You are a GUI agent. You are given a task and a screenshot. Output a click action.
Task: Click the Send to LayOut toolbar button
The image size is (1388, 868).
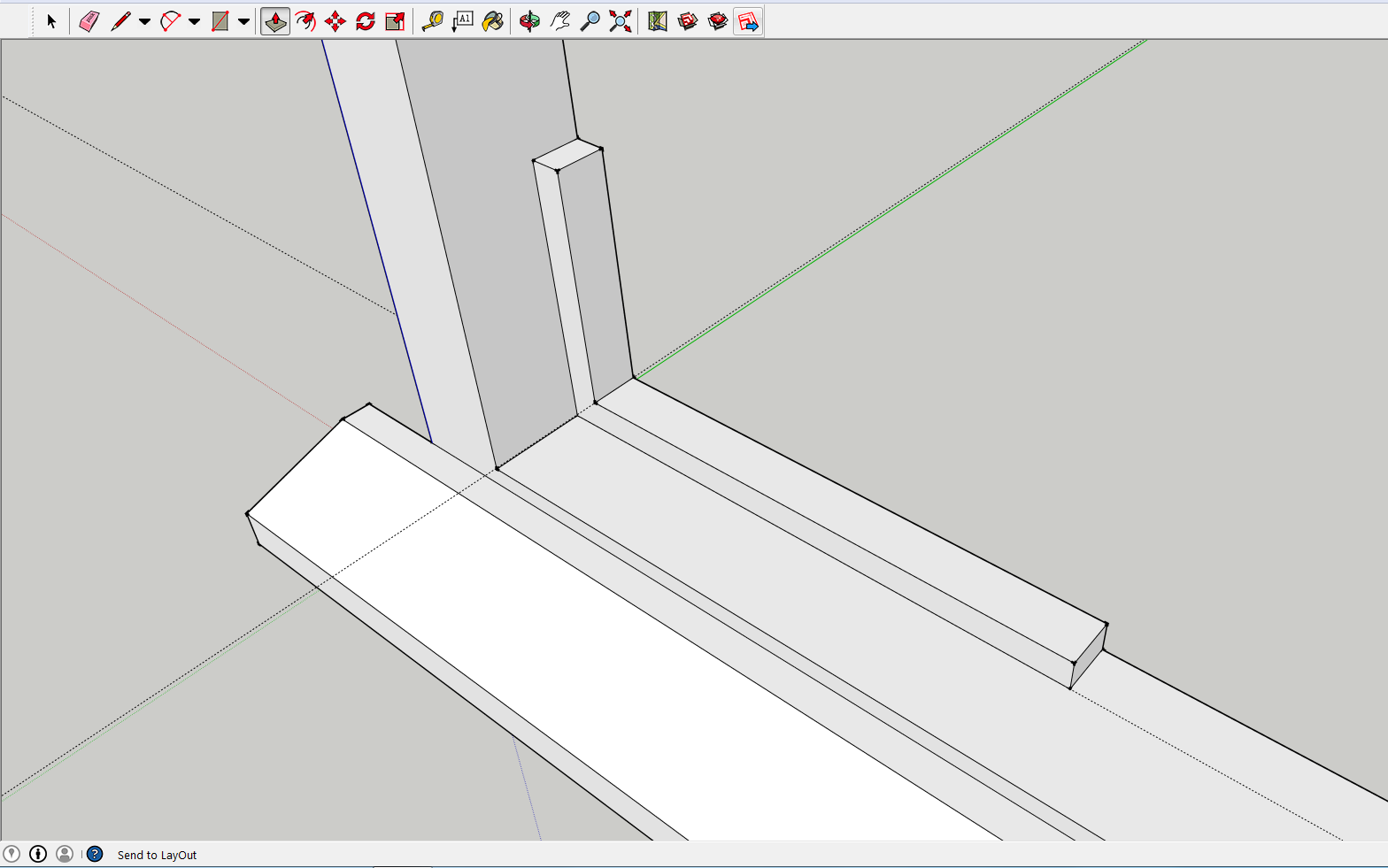pos(748,21)
